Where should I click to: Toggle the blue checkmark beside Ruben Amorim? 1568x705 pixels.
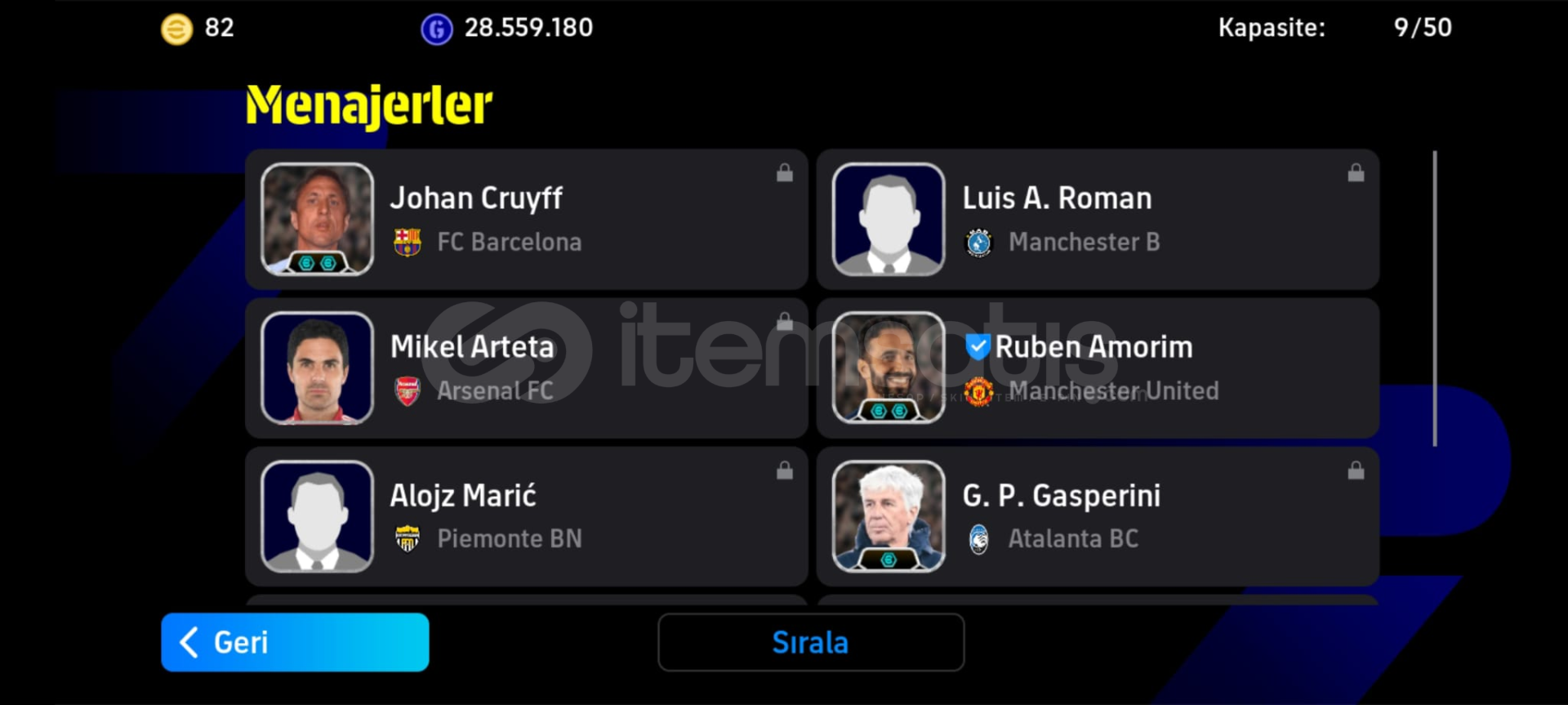click(978, 346)
